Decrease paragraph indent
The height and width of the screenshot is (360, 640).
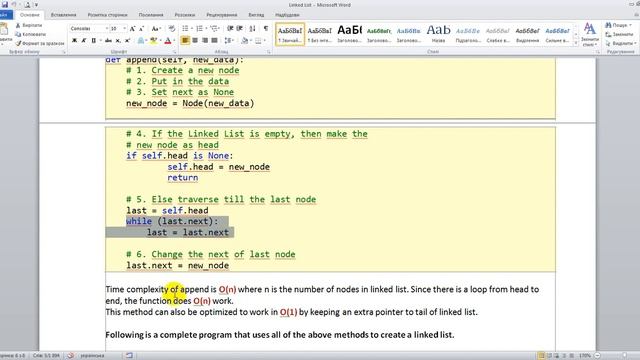[230, 29]
